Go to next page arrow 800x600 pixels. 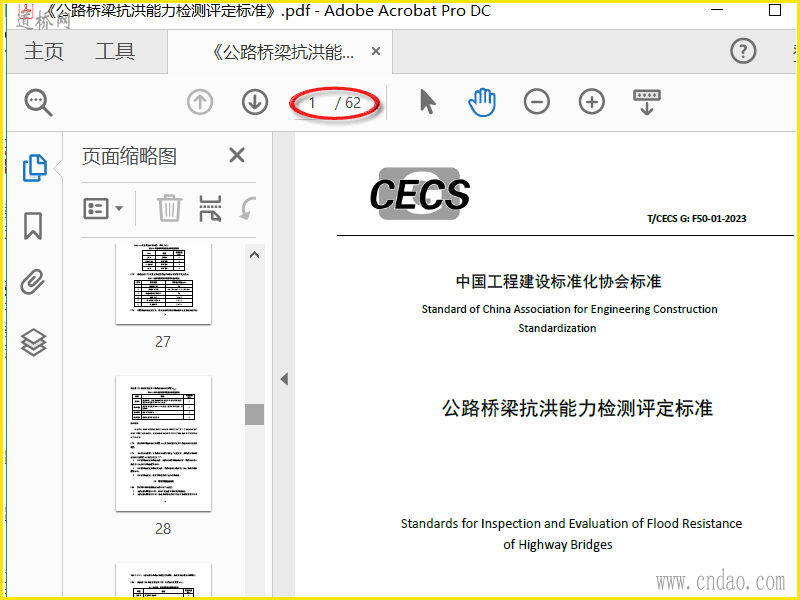pos(255,102)
